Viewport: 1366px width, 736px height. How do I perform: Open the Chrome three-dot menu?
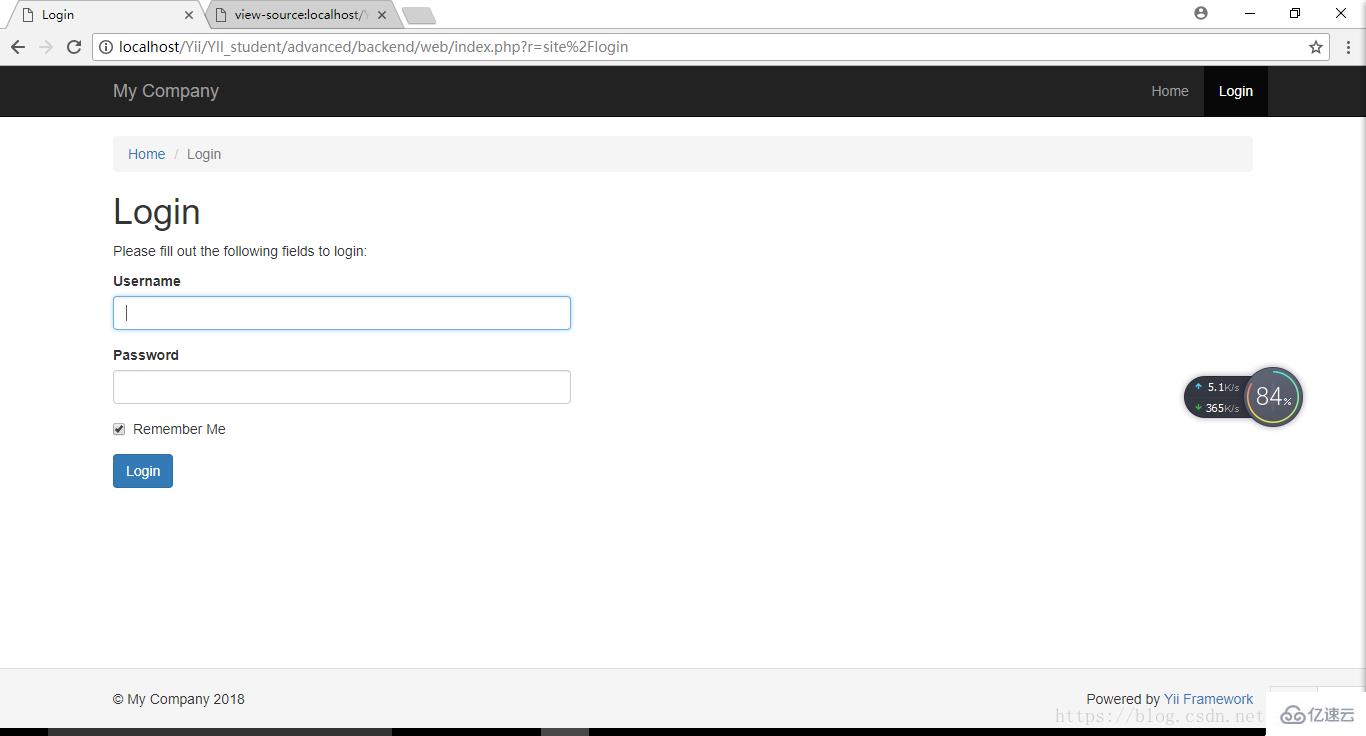click(1348, 47)
